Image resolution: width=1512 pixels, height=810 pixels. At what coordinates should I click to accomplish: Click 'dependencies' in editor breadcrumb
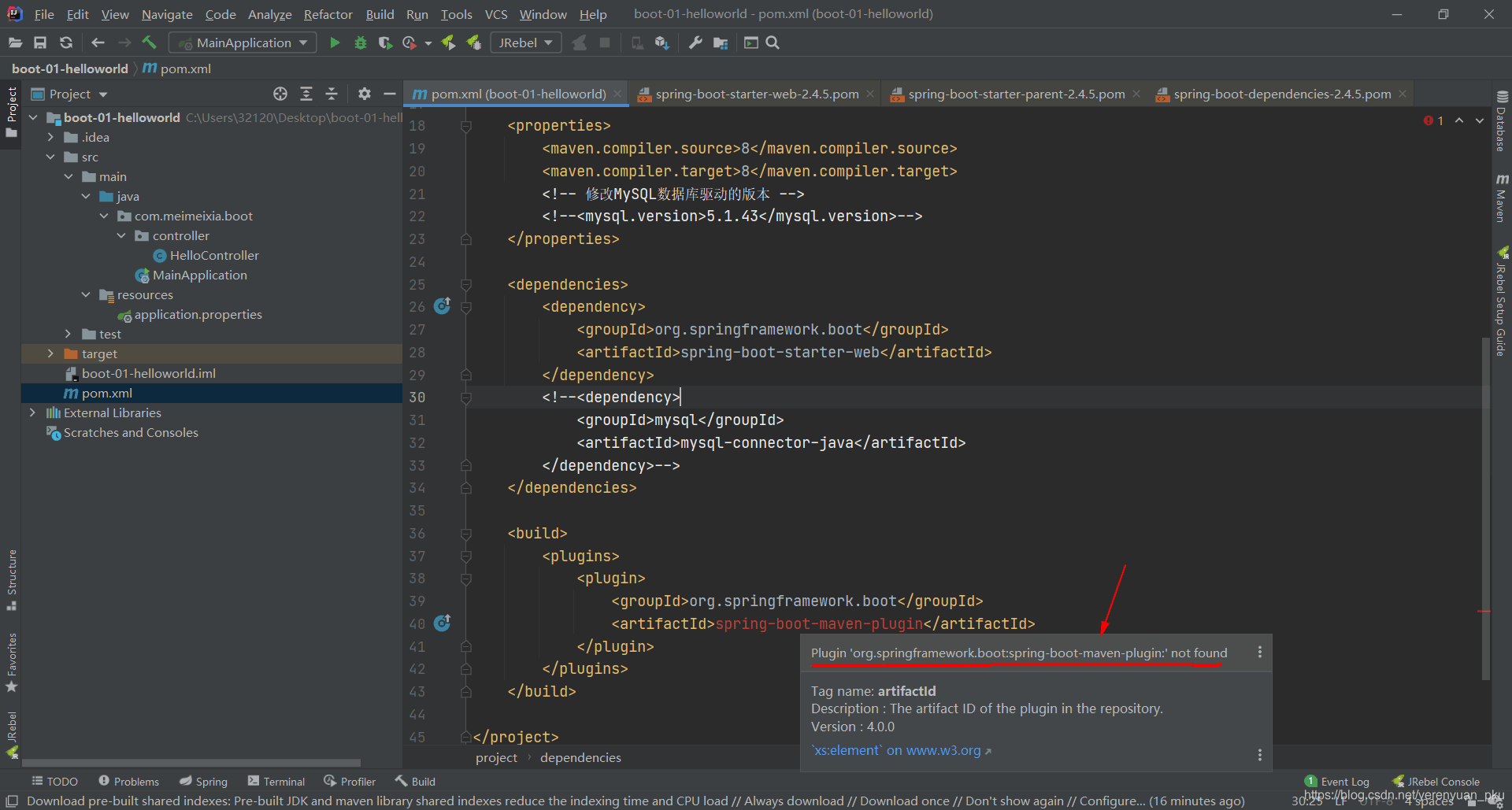tap(580, 757)
